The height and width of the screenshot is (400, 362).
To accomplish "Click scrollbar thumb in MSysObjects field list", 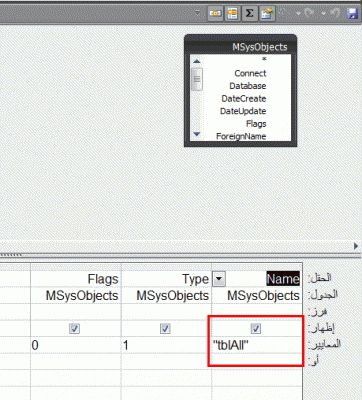I will [197, 79].
